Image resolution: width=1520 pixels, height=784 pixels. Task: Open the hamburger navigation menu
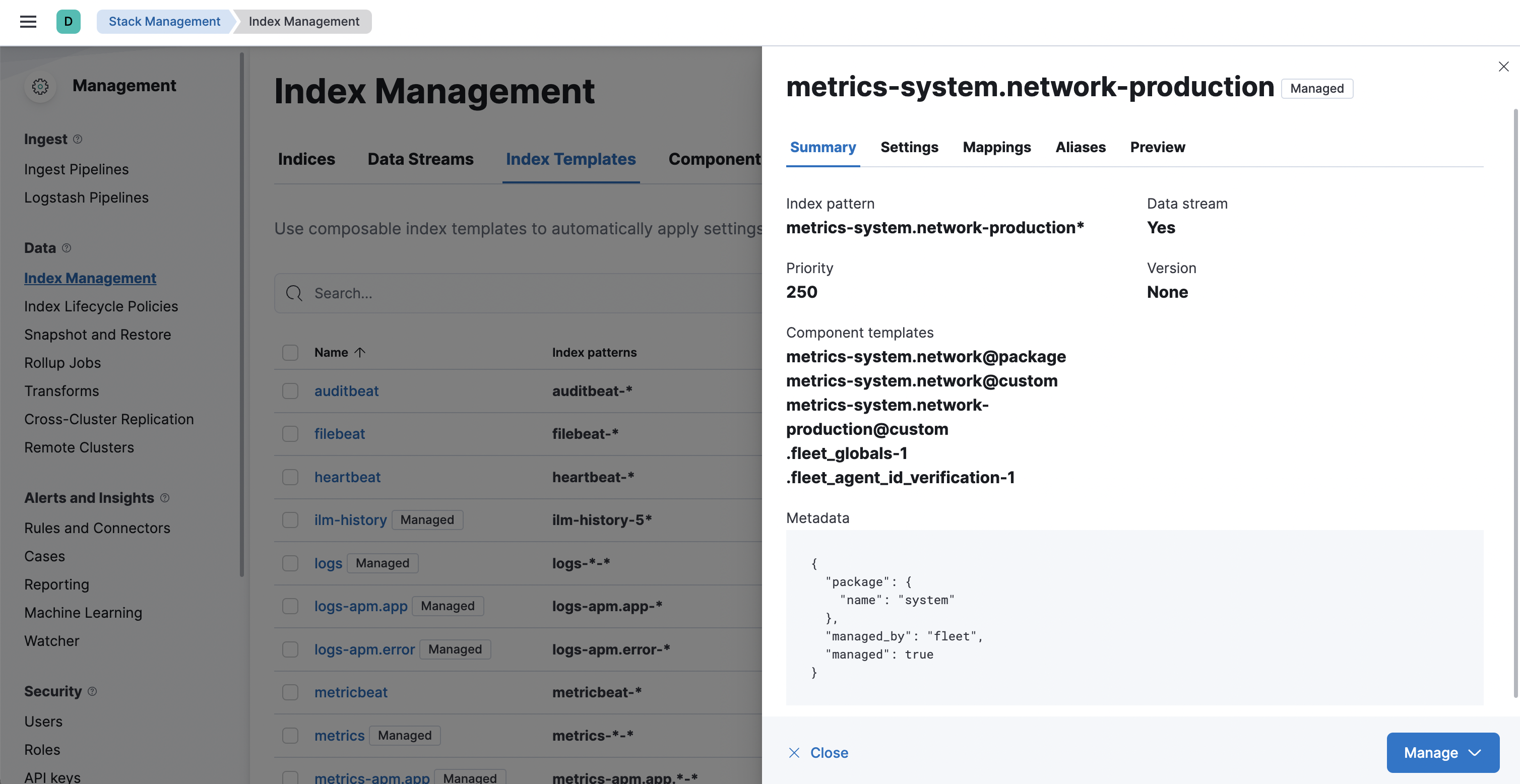(x=28, y=22)
